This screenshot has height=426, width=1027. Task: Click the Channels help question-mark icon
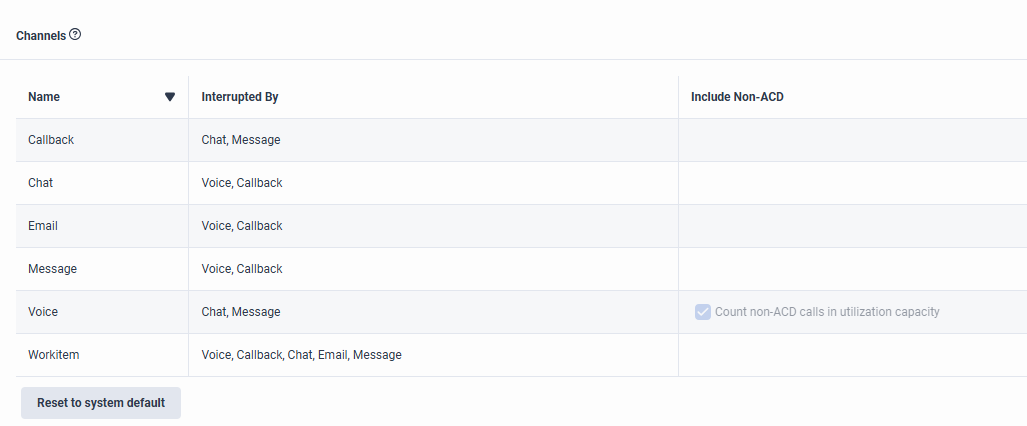[75, 34]
